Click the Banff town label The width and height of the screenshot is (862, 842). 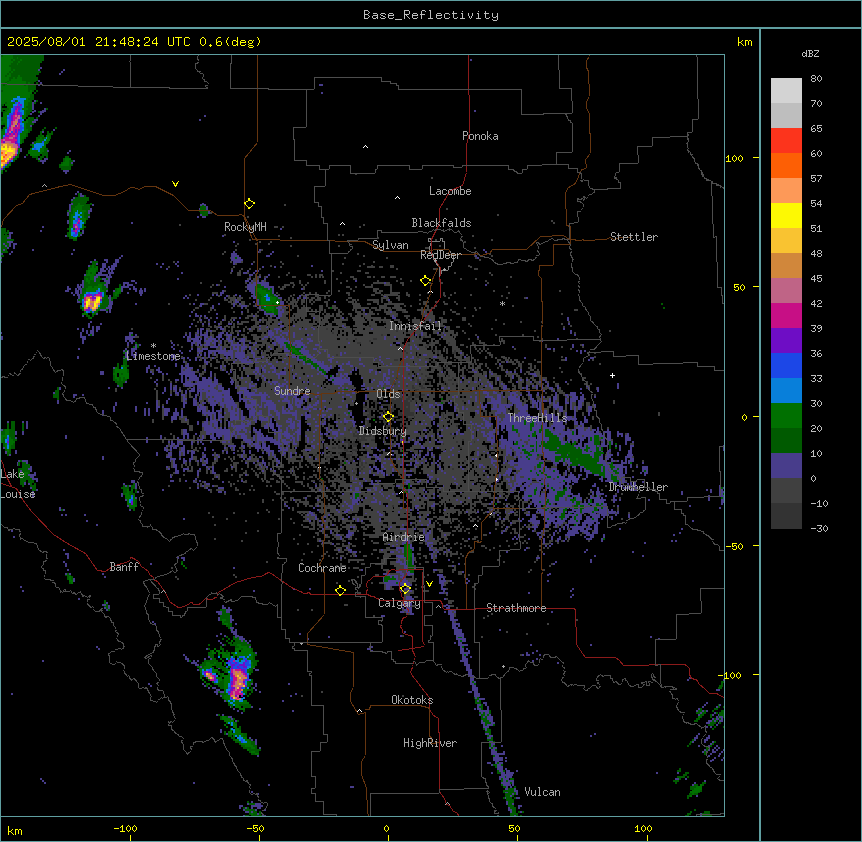pyautogui.click(x=124, y=567)
